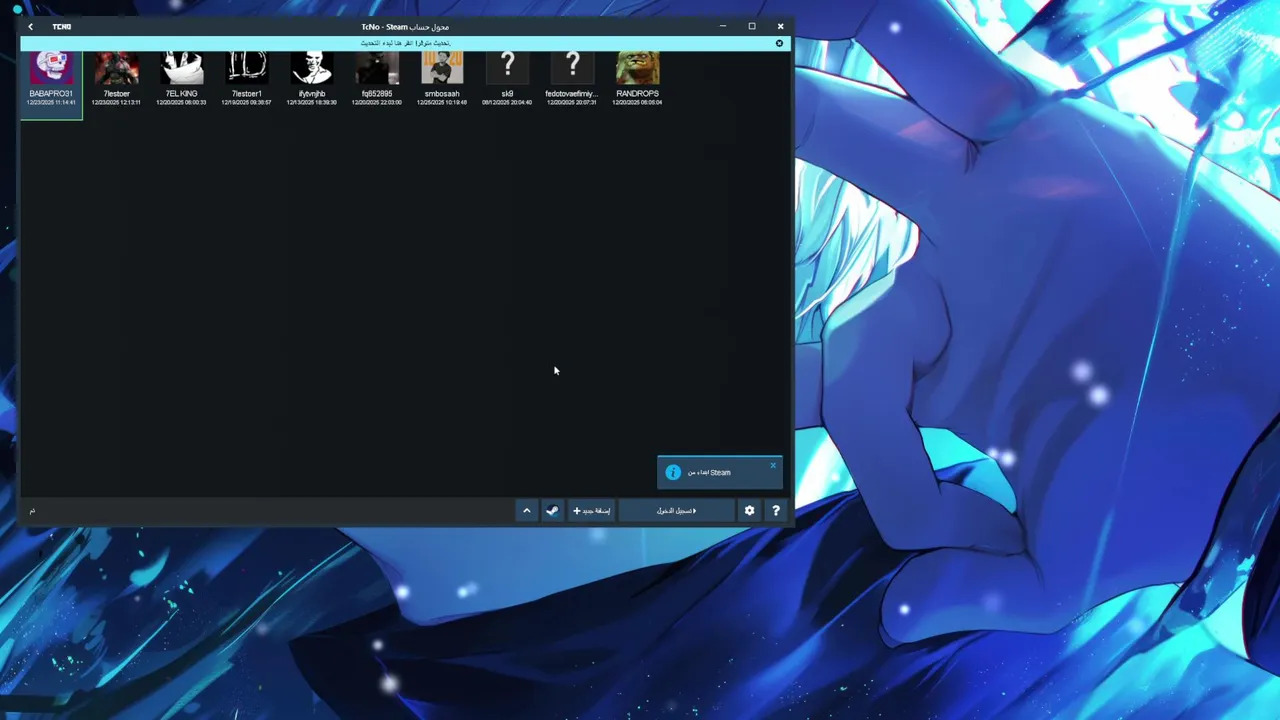Click the update available banner text
Screen dimensions: 1280x720
405,43
